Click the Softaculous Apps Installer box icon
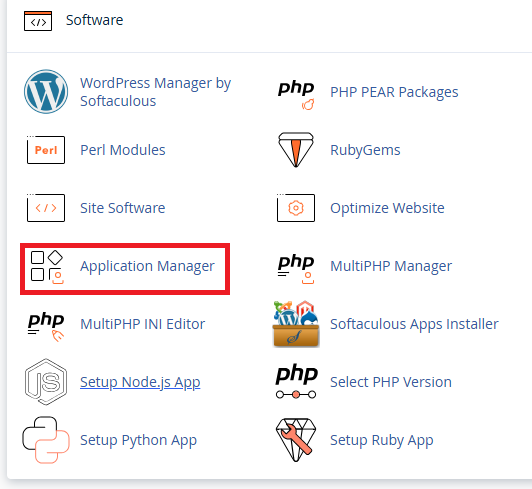532x489 pixels. [296, 324]
